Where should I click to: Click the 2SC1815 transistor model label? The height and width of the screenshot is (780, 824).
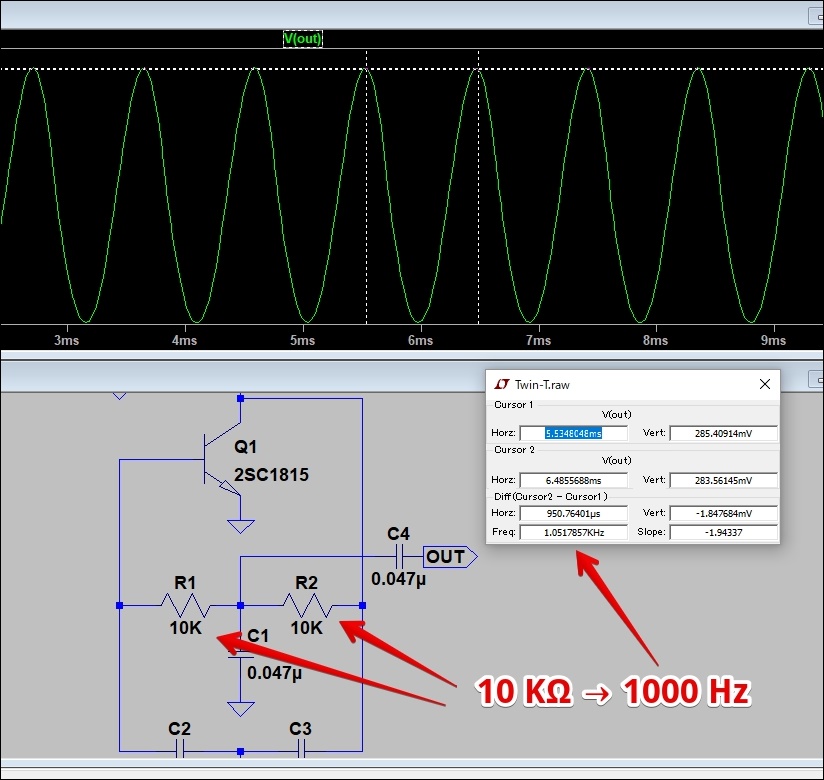tap(271, 475)
